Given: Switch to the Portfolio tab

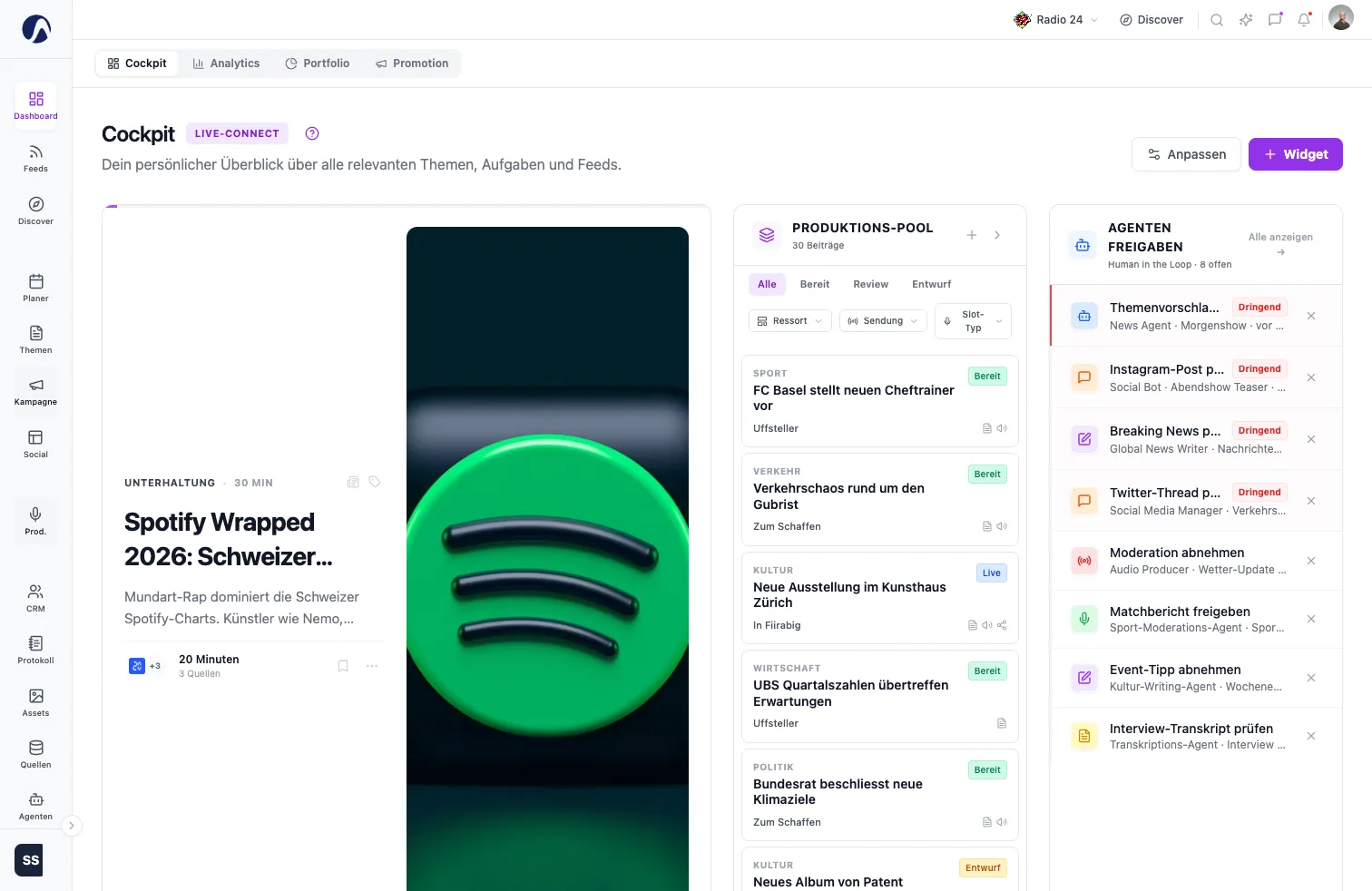Looking at the screenshot, I should click(x=318, y=64).
